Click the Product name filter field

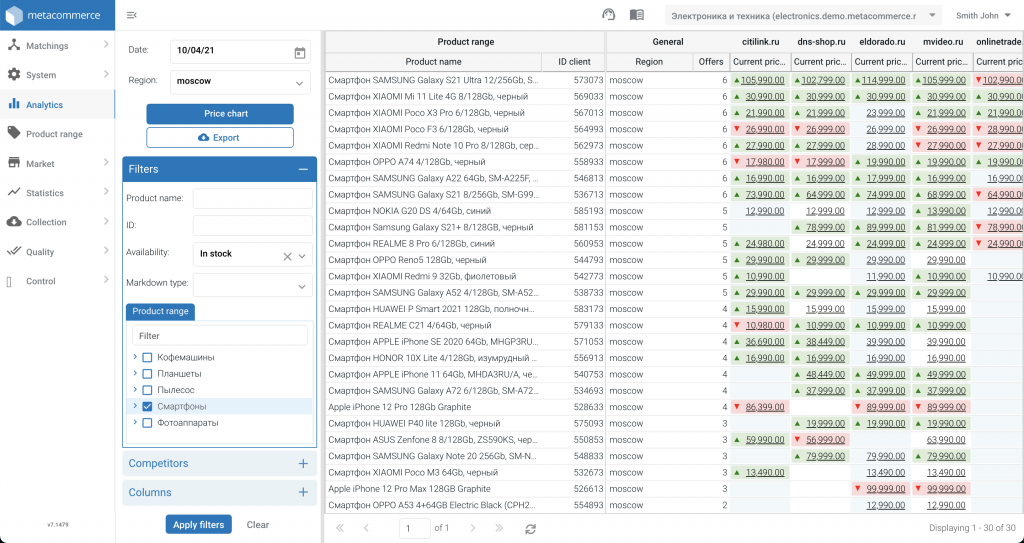tap(253, 199)
